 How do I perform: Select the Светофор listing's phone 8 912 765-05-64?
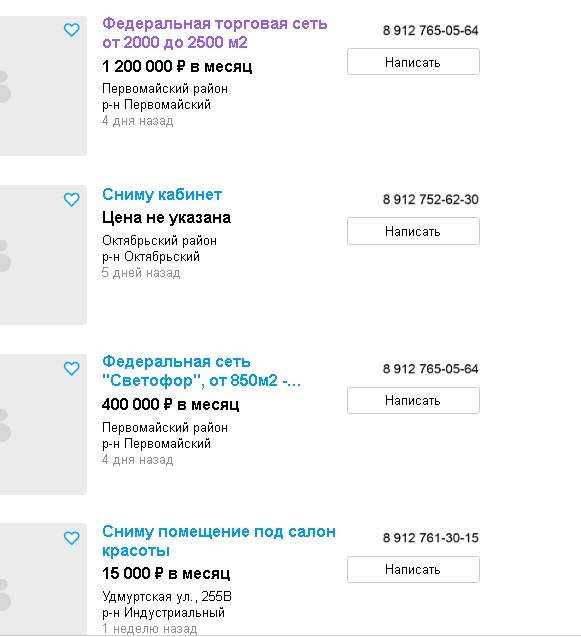[431, 369]
